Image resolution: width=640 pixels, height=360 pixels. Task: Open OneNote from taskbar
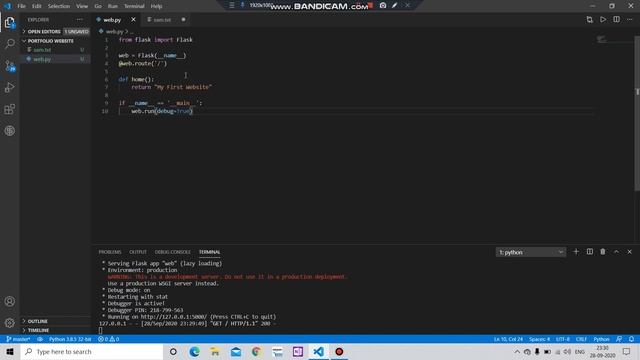click(x=298, y=352)
